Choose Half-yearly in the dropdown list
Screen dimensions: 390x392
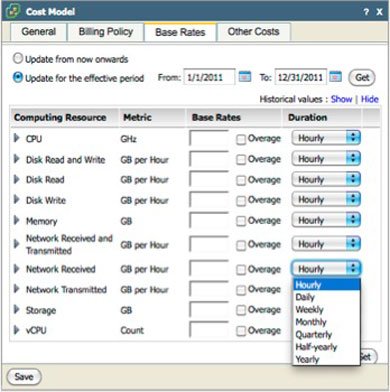326,347
